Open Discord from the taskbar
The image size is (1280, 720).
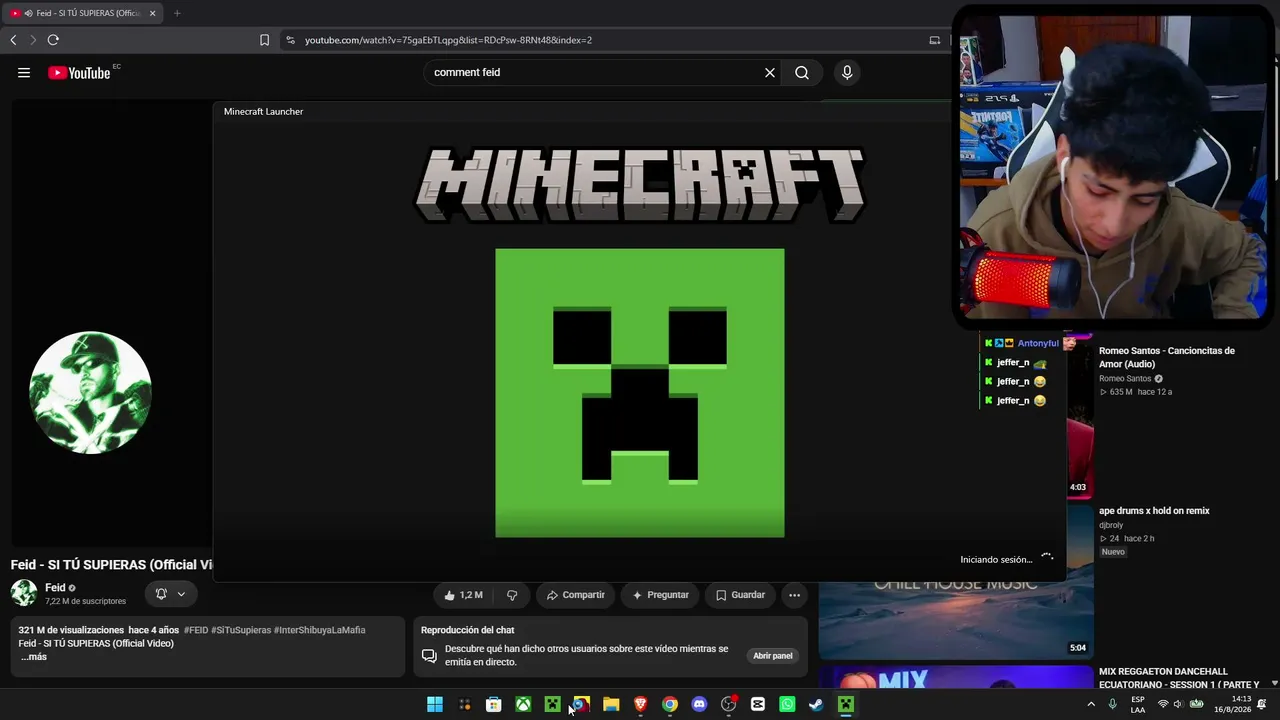(x=699, y=704)
